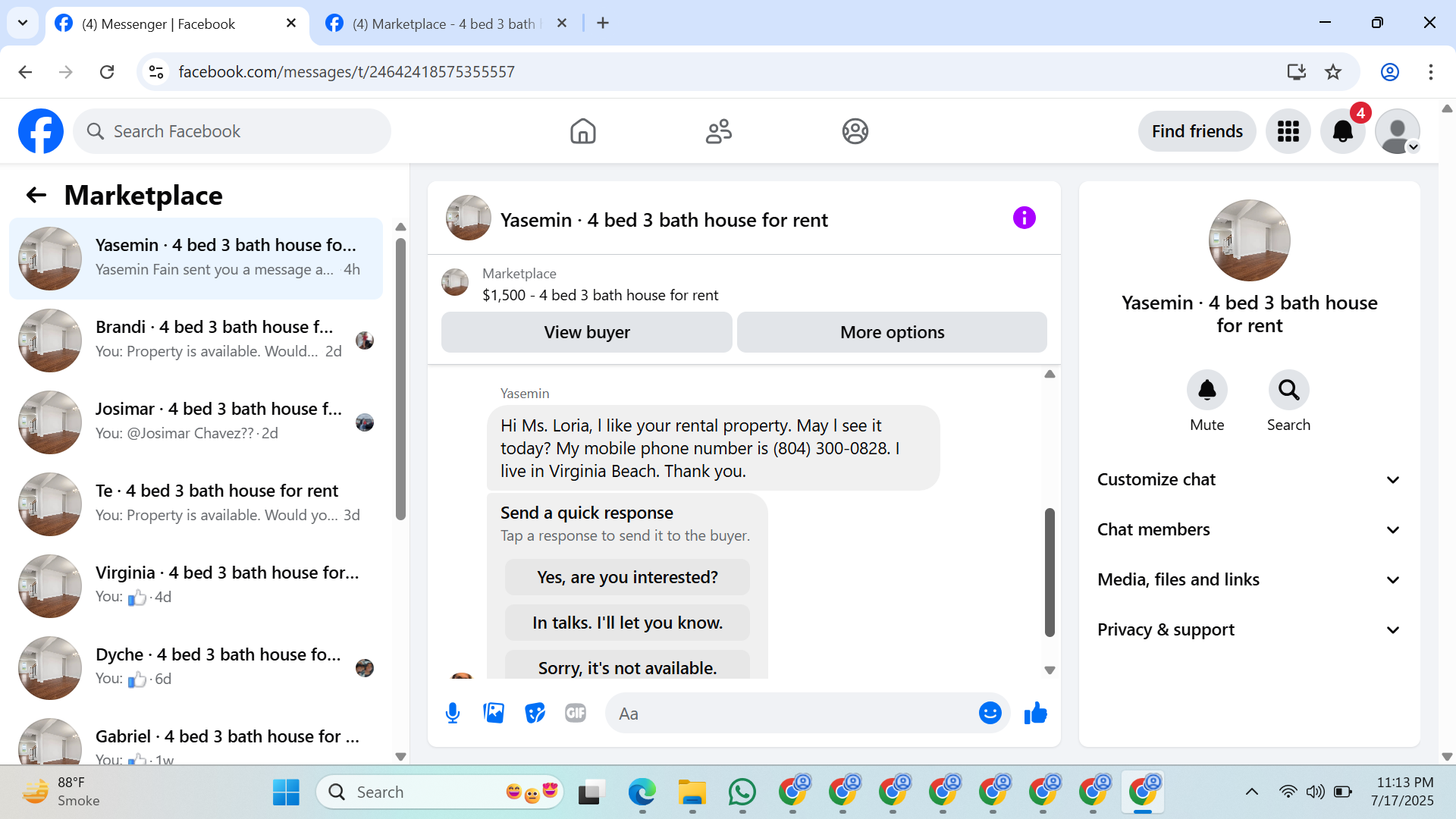Send quick response "Sorry, it's not available."

pos(627,665)
